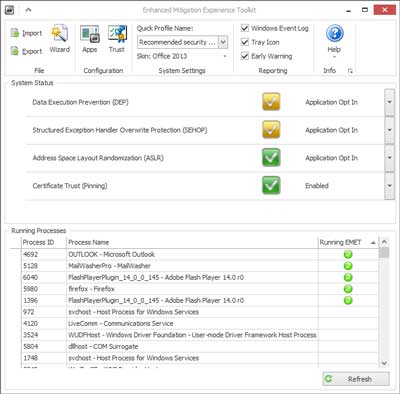Click the green EMET indicator for process 1396

348,300
